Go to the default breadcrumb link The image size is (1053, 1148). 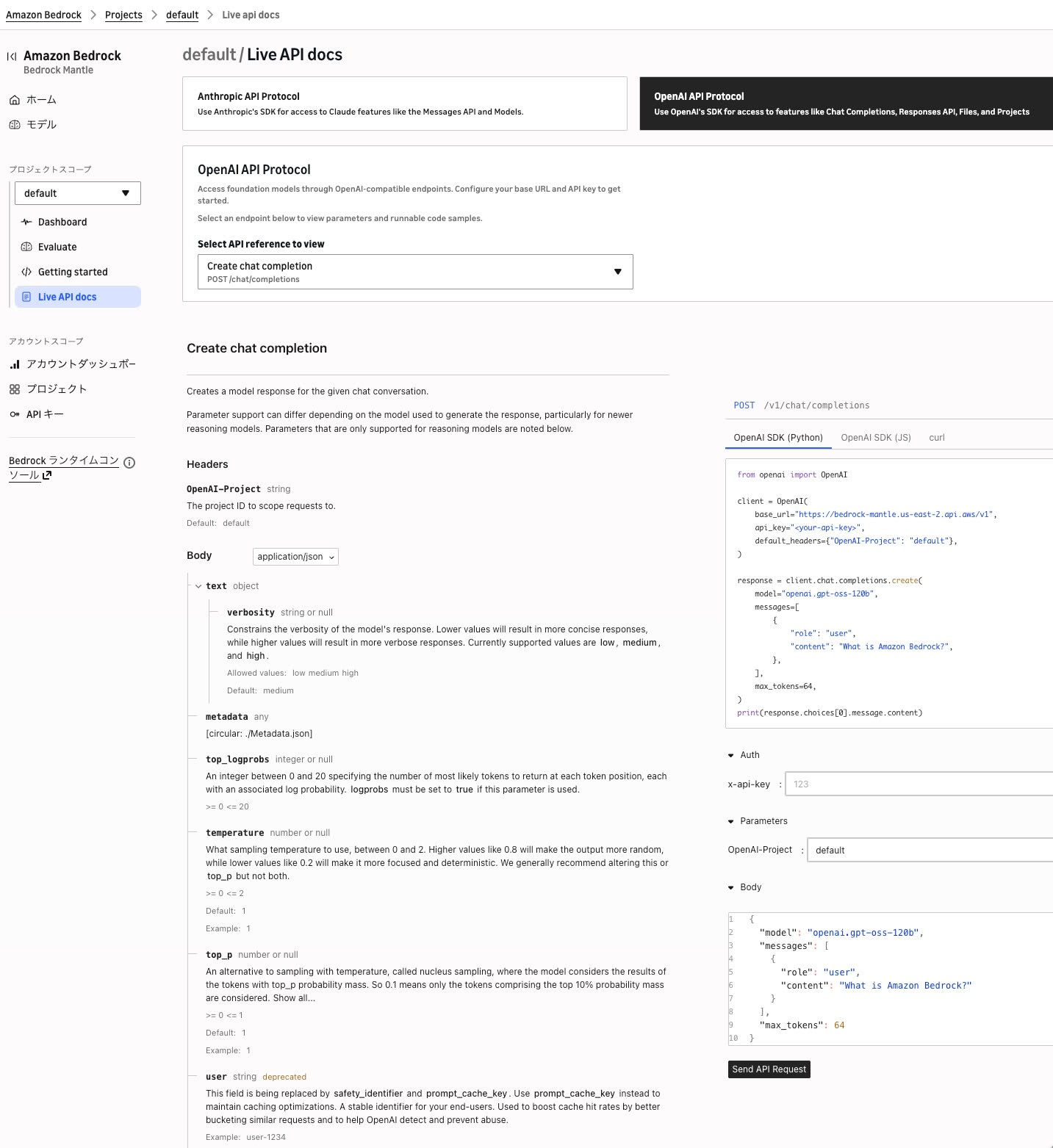pyautogui.click(x=182, y=15)
